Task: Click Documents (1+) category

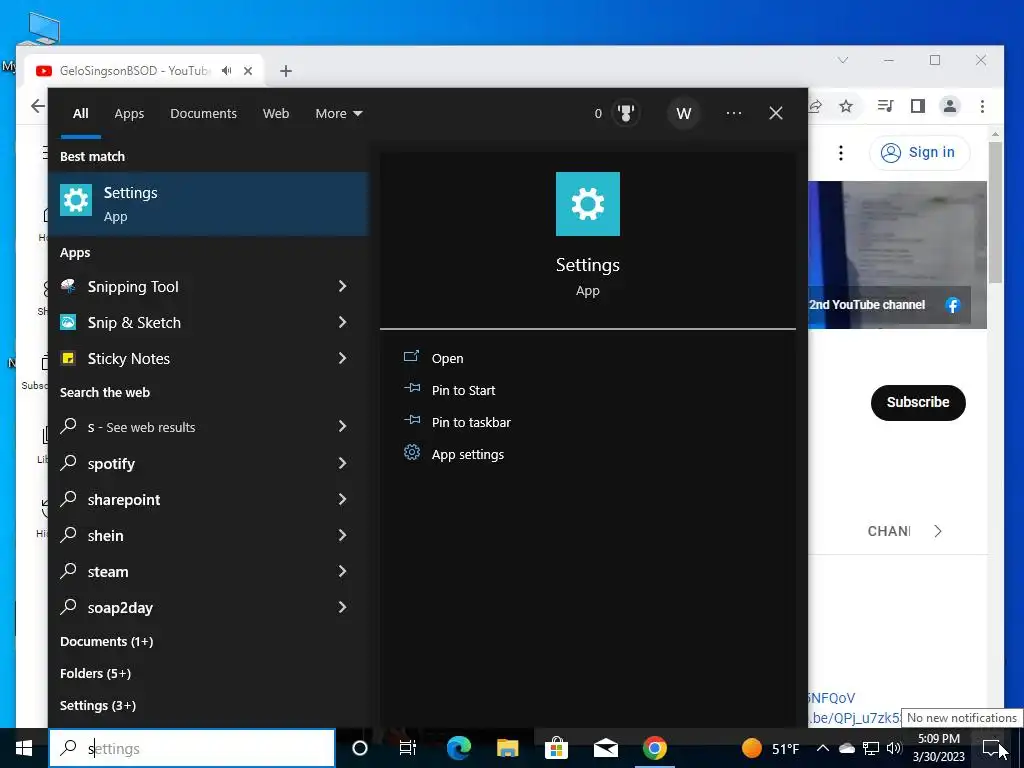Action: click(x=106, y=641)
